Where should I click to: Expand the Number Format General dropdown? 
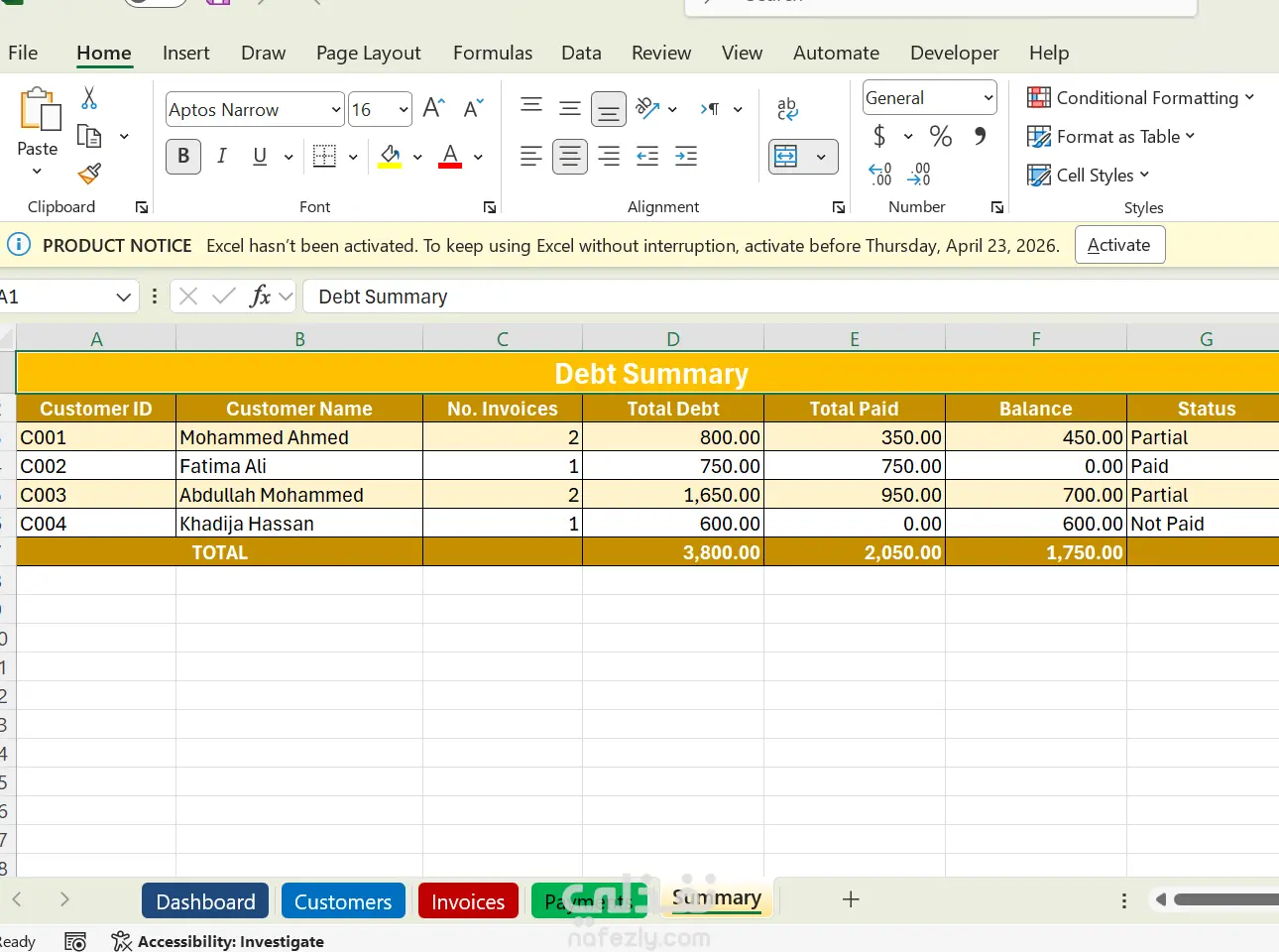(988, 97)
